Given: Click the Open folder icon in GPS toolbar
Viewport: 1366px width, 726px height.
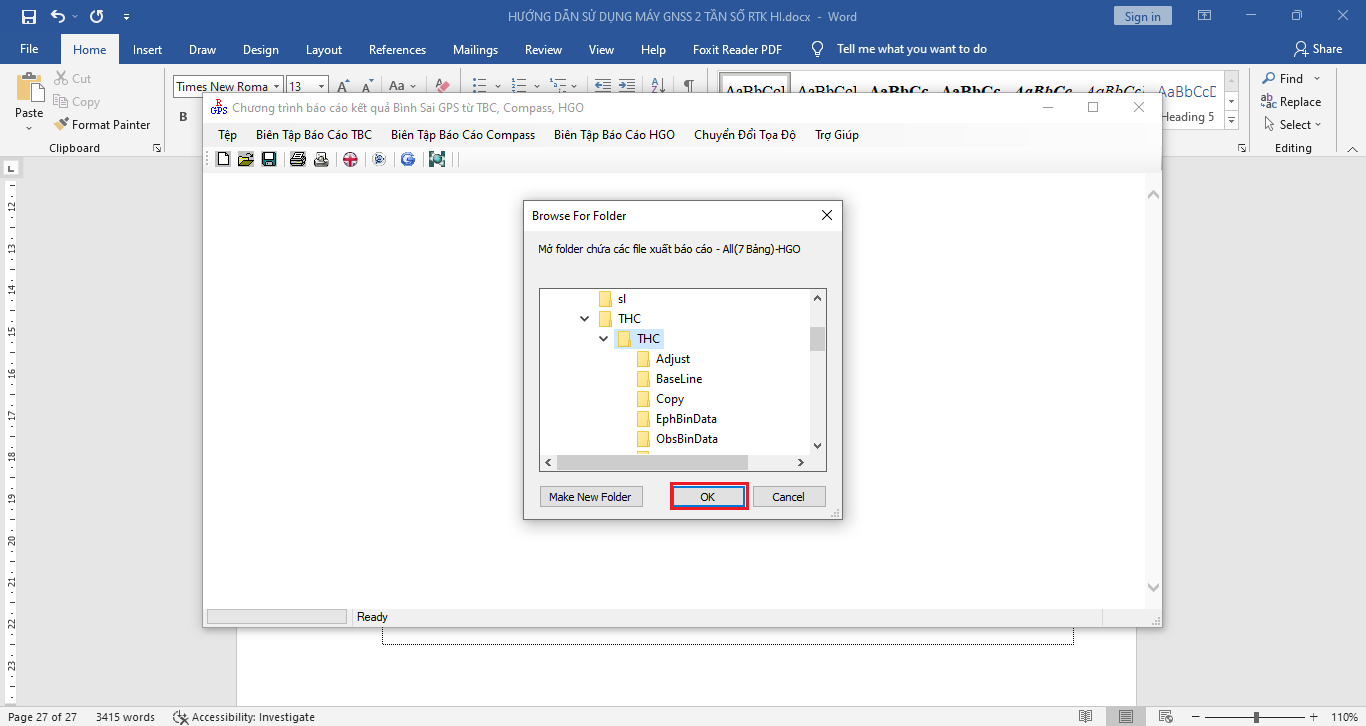Looking at the screenshot, I should click(245, 159).
